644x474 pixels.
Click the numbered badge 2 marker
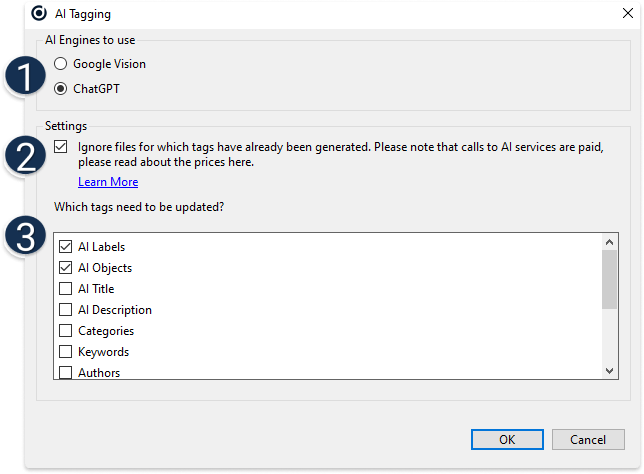pos(25,156)
